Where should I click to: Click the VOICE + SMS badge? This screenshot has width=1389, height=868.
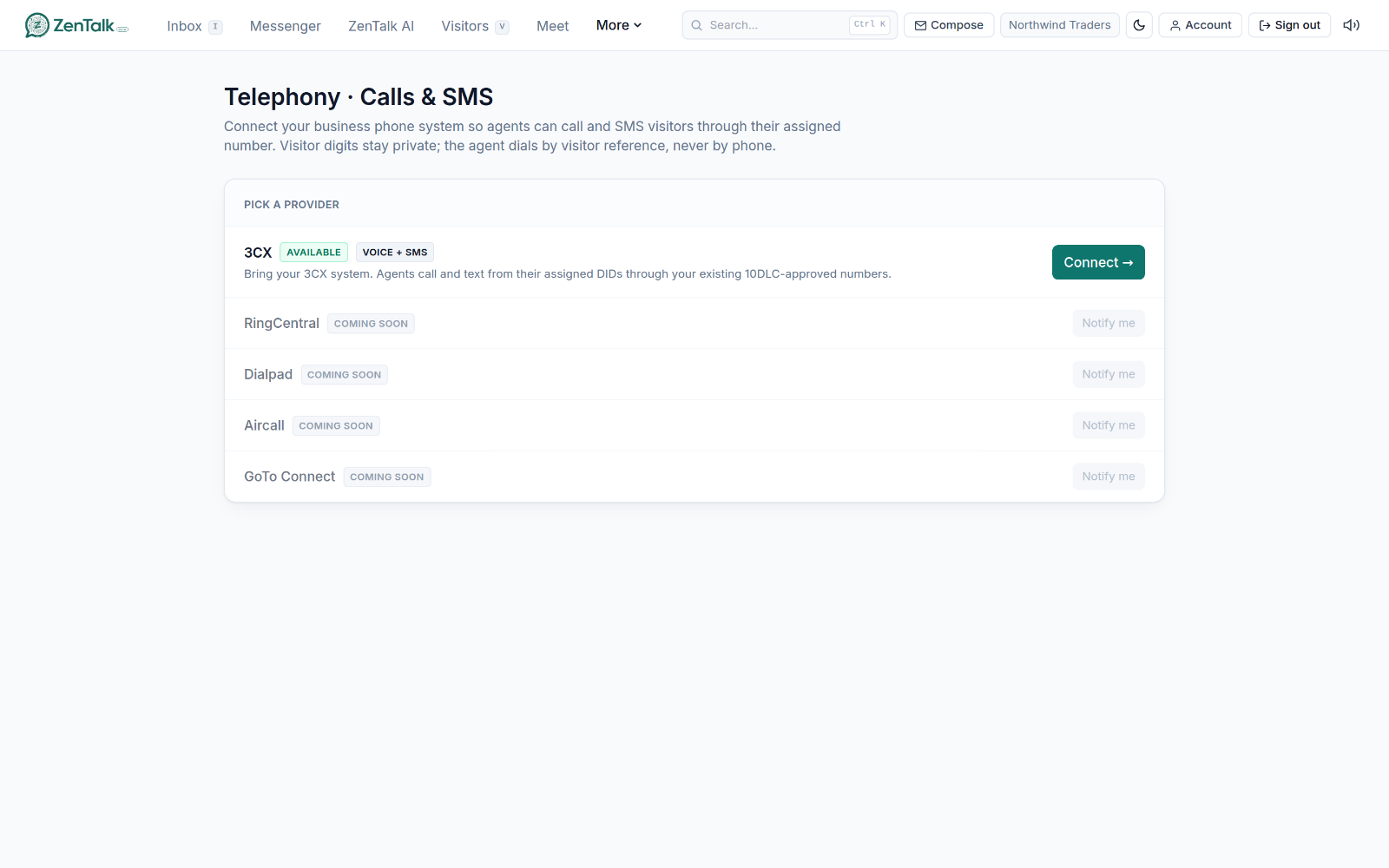click(395, 253)
